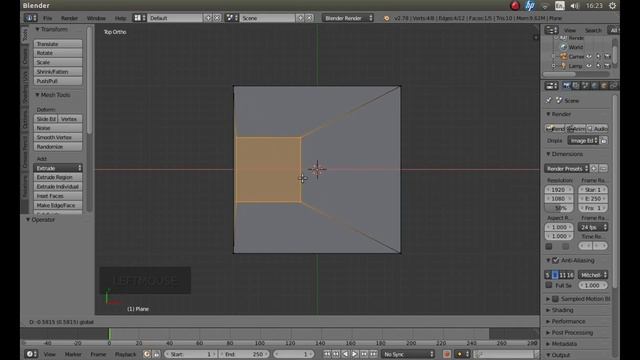Open the outliner editor type icon

(x=551, y=30)
